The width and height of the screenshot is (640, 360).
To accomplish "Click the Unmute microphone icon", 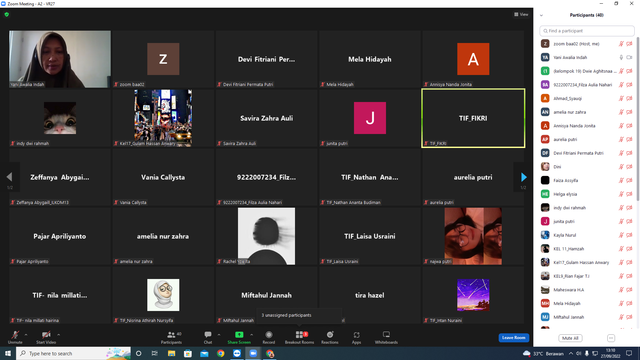I will 15,335.
